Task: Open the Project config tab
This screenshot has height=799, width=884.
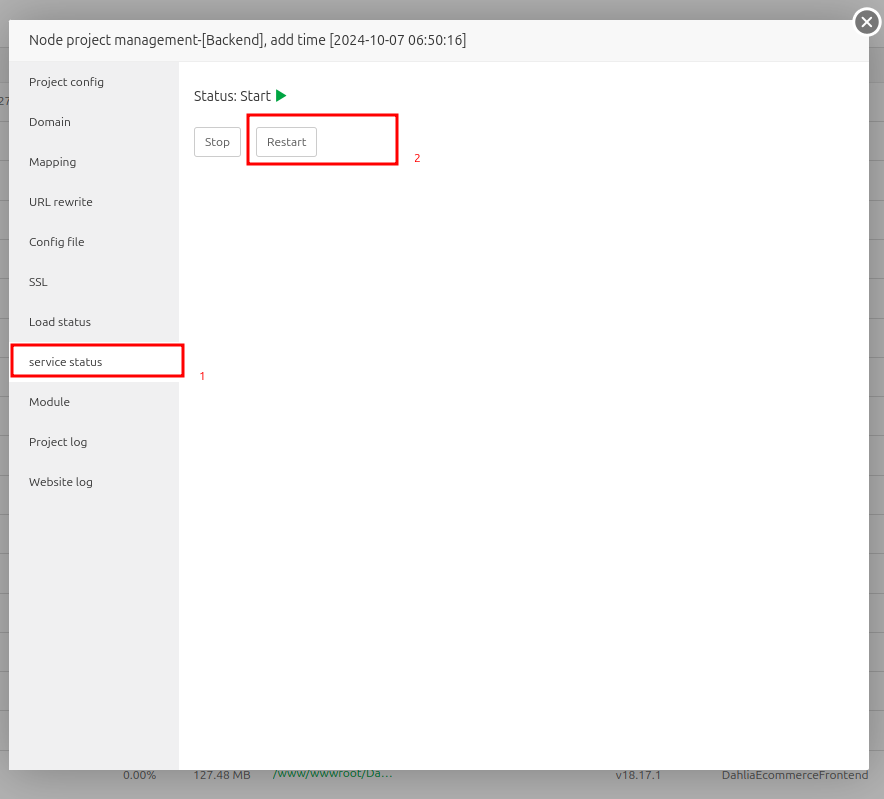Action: click(x=66, y=82)
